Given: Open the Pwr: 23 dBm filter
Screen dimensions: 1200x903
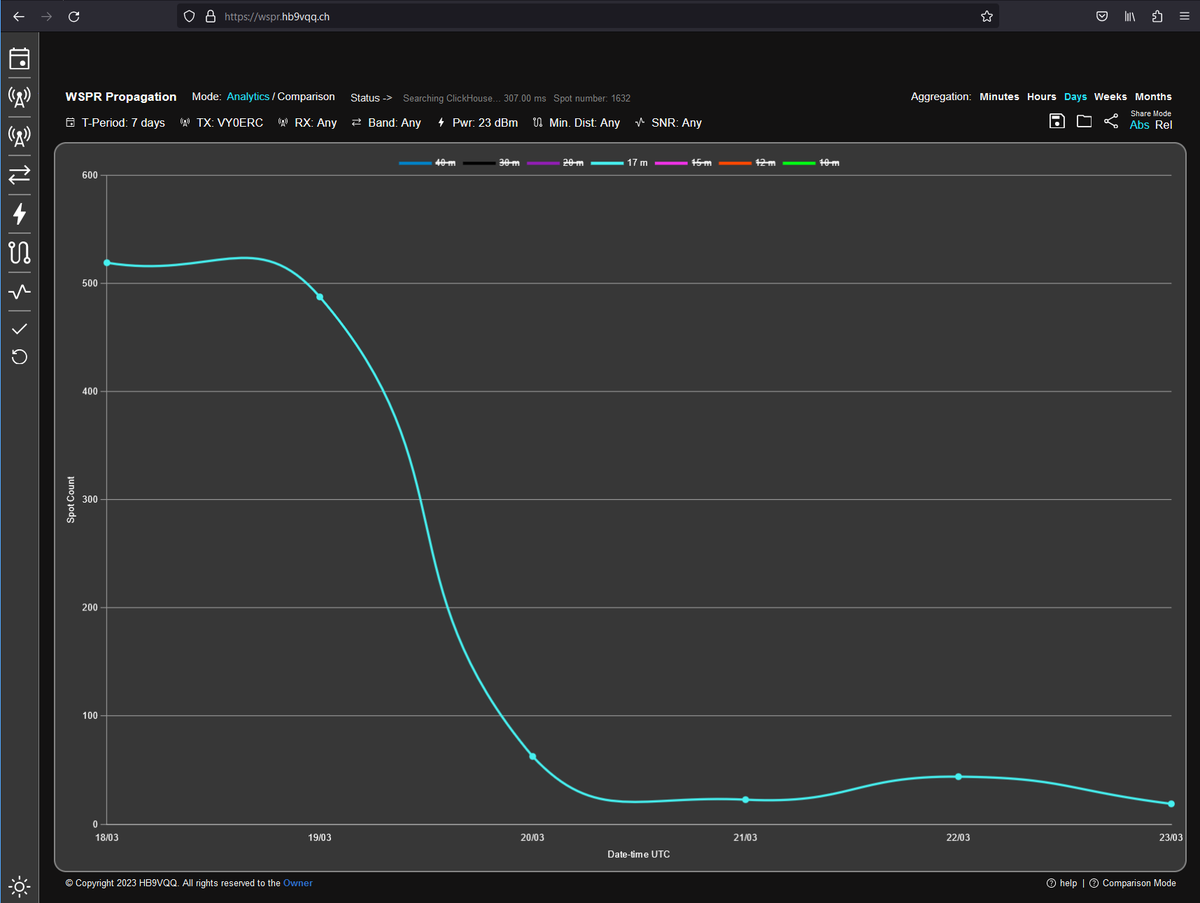Looking at the screenshot, I should pos(477,123).
